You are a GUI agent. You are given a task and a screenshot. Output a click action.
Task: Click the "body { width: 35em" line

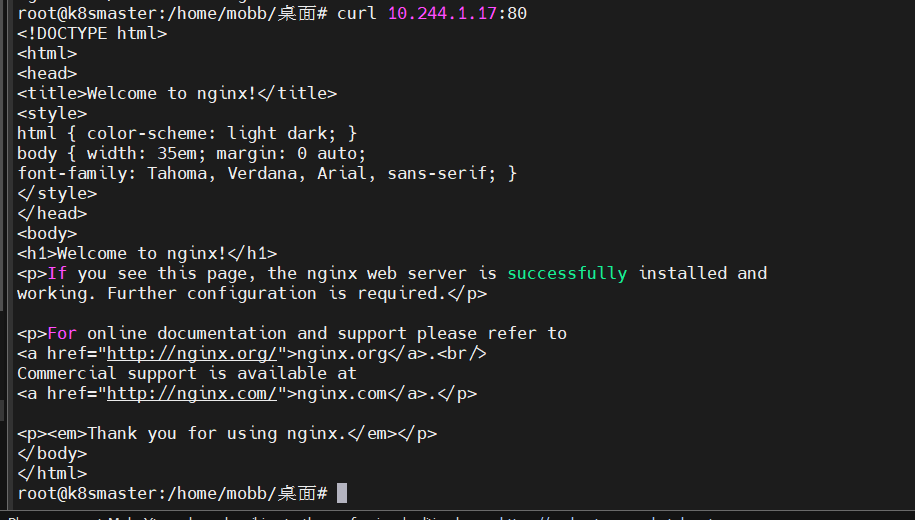point(192,153)
